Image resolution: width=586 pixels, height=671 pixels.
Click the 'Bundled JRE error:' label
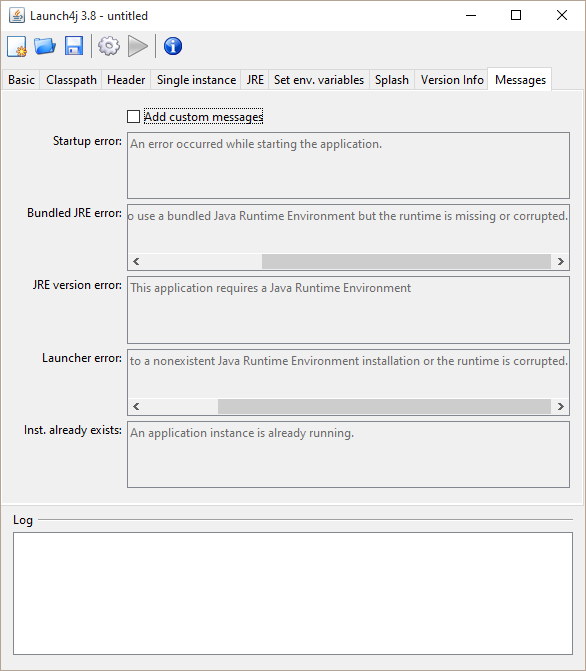74,213
